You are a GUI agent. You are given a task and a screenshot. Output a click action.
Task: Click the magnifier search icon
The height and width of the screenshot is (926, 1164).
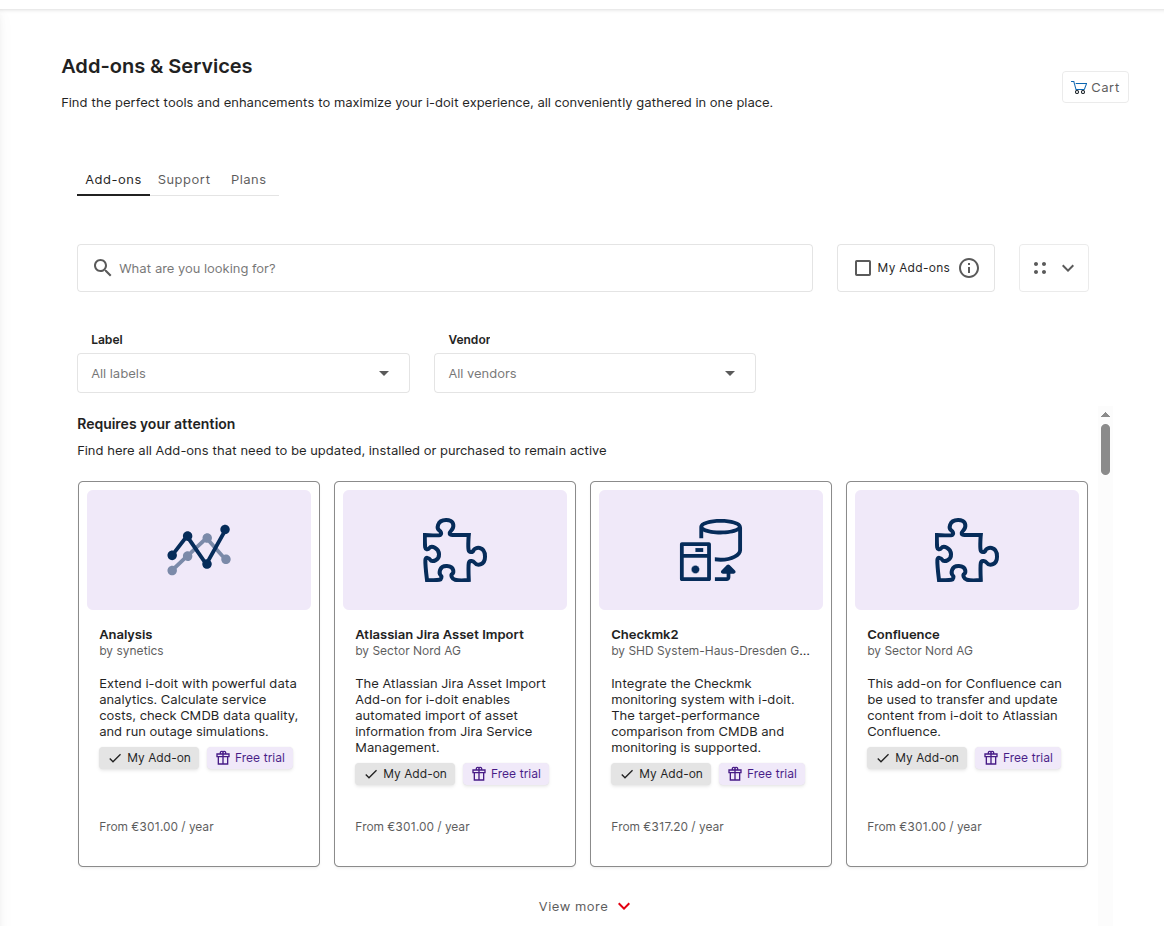pos(102,267)
